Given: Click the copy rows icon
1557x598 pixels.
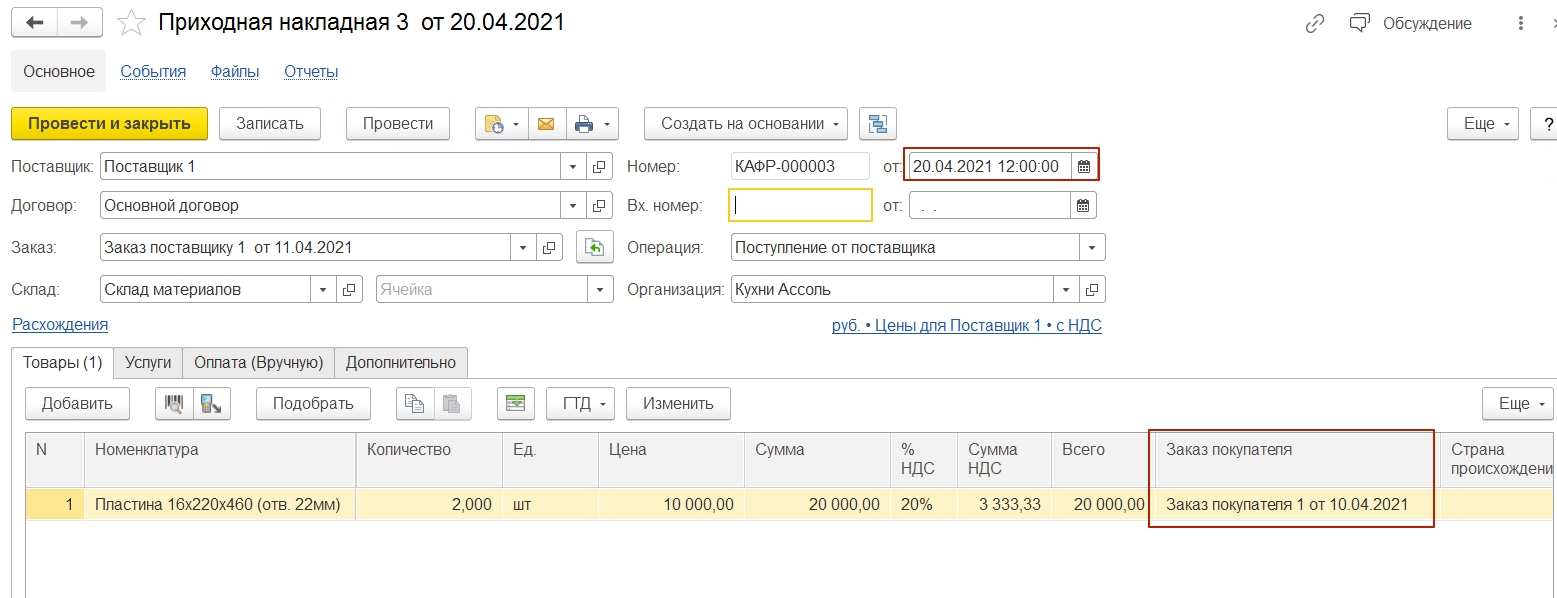Looking at the screenshot, I should coord(414,404).
